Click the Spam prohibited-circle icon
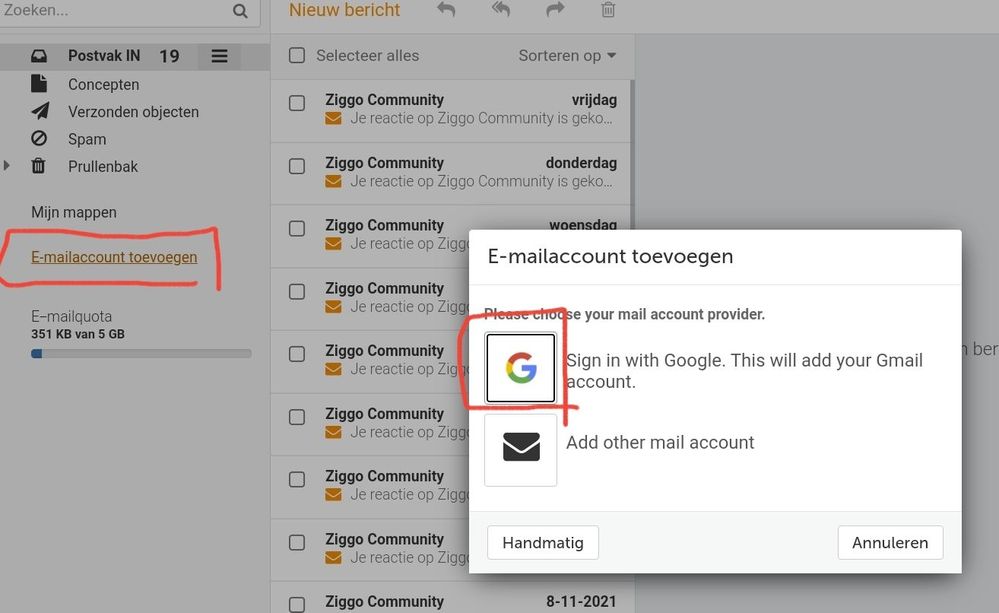The height and width of the screenshot is (613, 999). [39, 138]
